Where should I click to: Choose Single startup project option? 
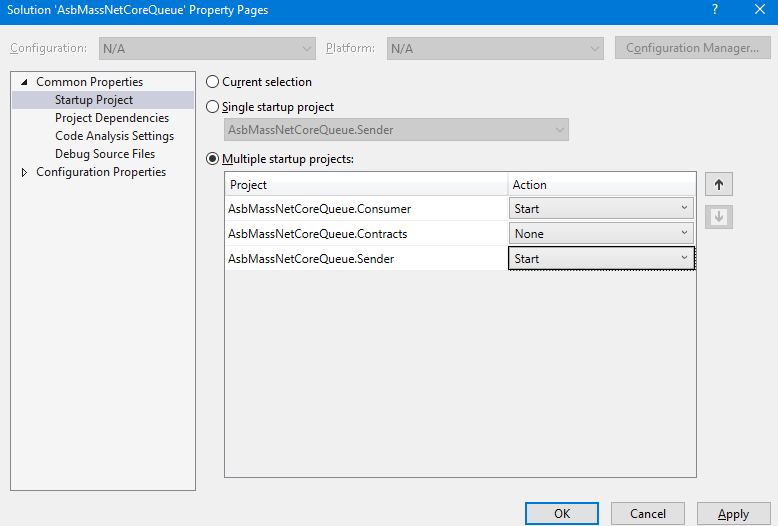(212, 107)
